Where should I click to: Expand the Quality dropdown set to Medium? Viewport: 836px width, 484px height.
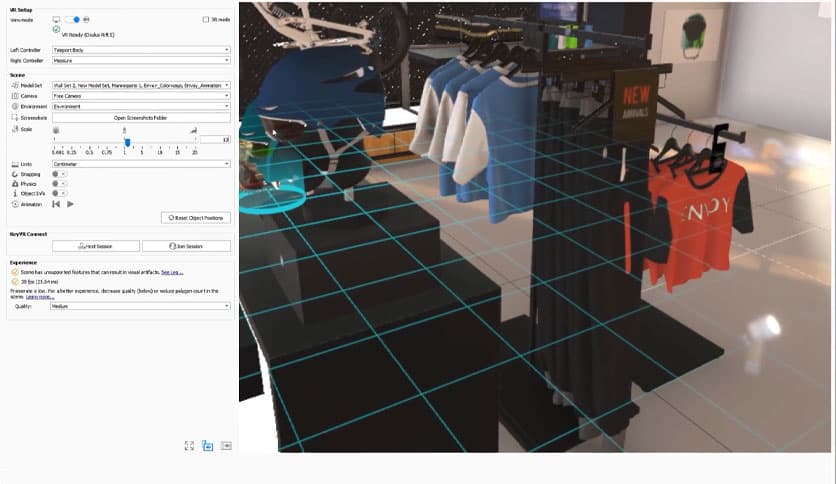[141, 306]
